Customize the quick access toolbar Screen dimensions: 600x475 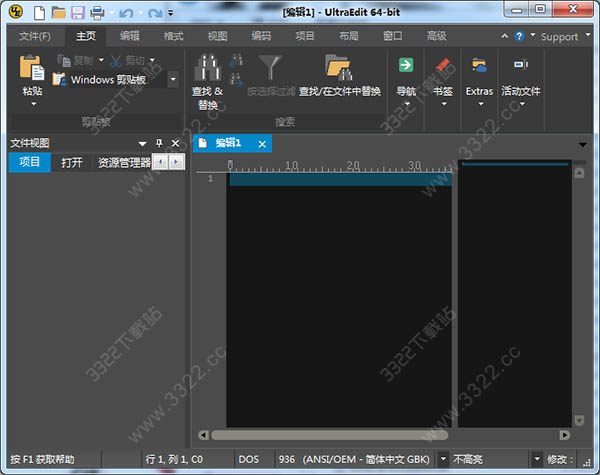click(x=171, y=13)
